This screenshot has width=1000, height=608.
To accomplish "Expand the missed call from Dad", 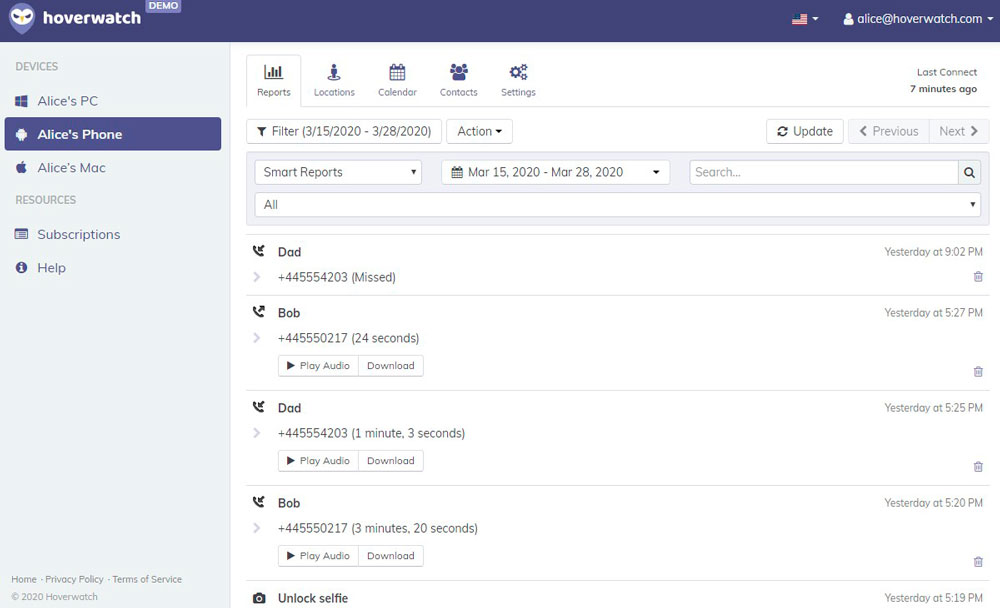I will [x=257, y=277].
